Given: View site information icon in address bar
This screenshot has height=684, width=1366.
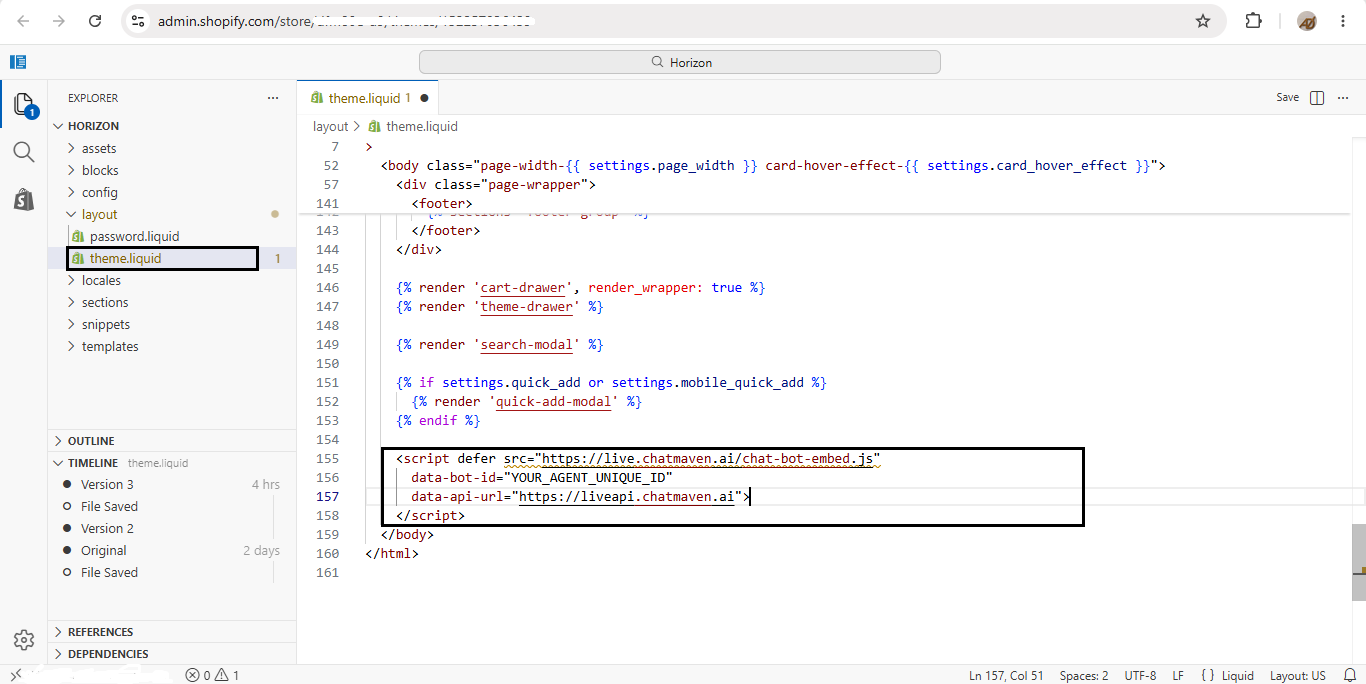Looking at the screenshot, I should (139, 20).
